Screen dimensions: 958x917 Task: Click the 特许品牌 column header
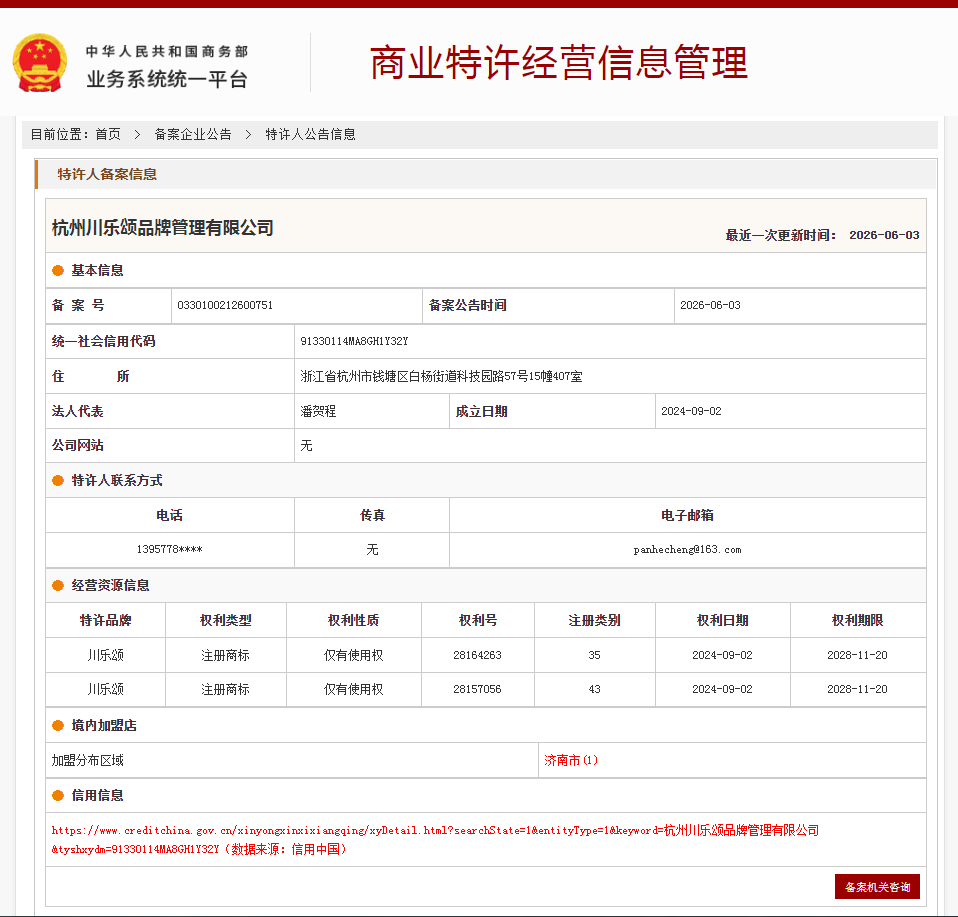point(106,621)
